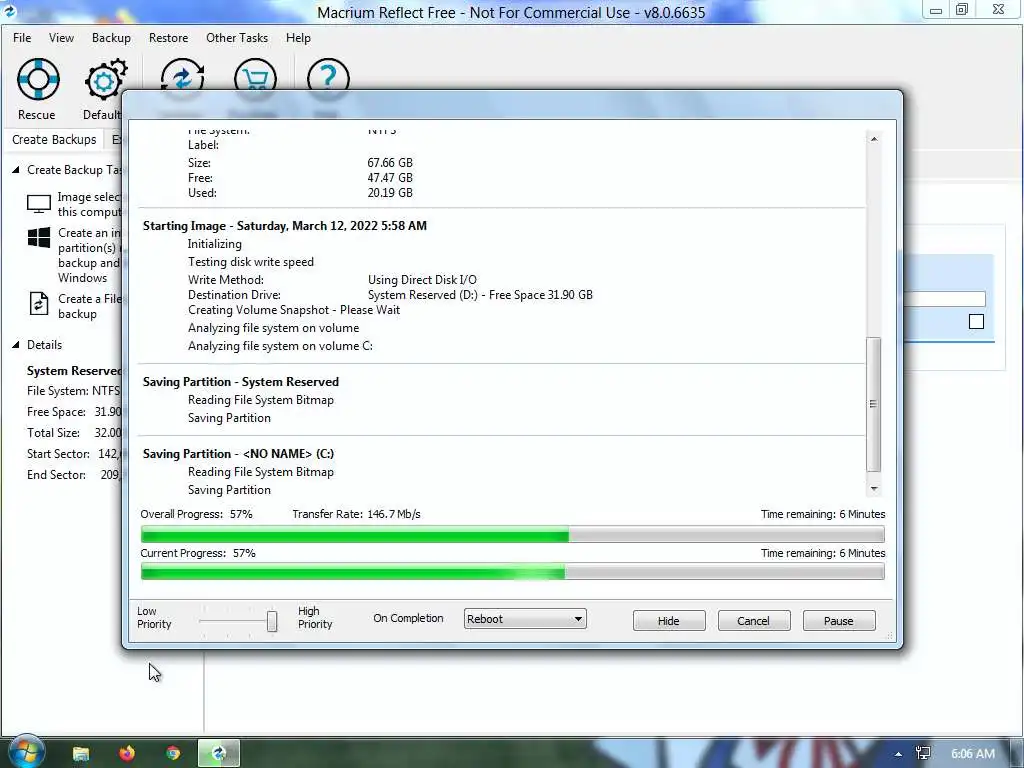Select Macrium Reflect taskbar button
Viewport: 1024px width, 768px height.
tap(219, 754)
